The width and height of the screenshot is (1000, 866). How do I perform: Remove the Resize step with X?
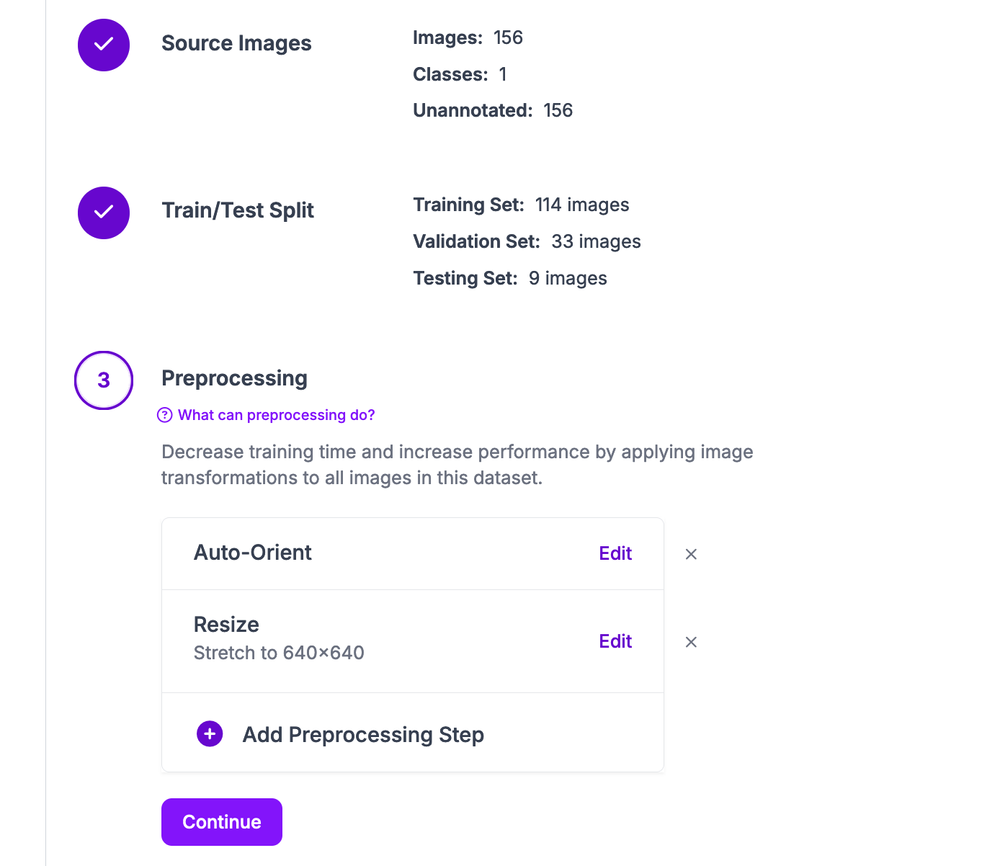691,642
